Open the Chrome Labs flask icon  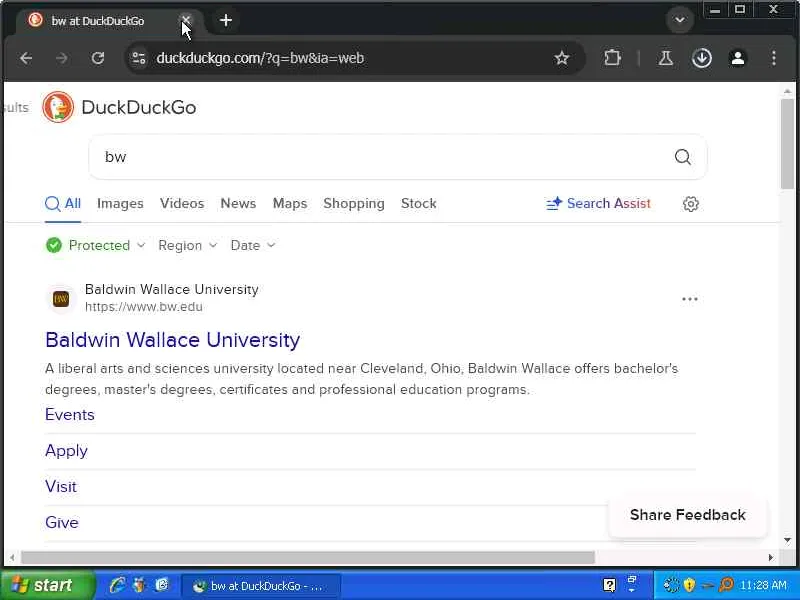pyautogui.click(x=665, y=58)
